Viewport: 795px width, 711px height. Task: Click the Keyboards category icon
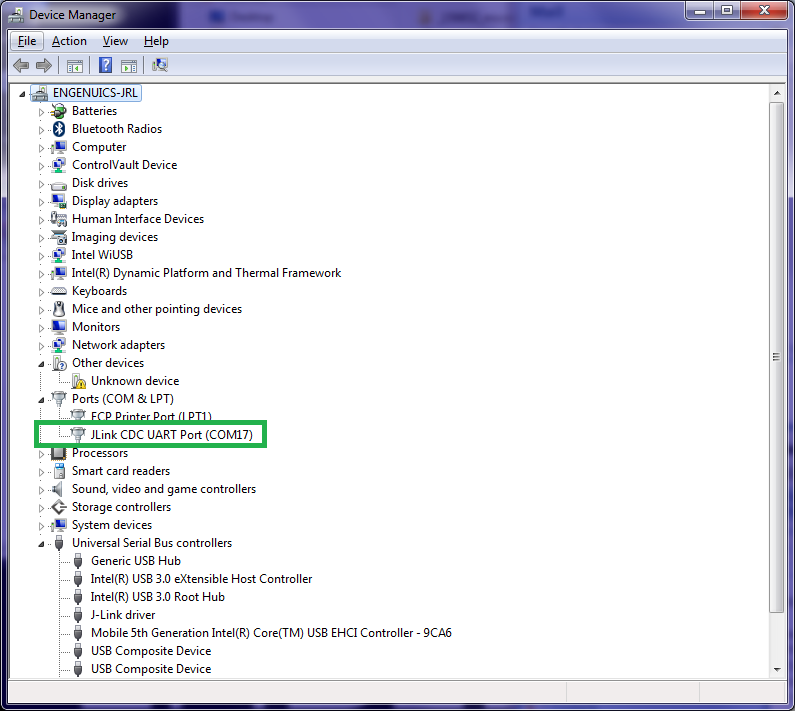point(59,291)
